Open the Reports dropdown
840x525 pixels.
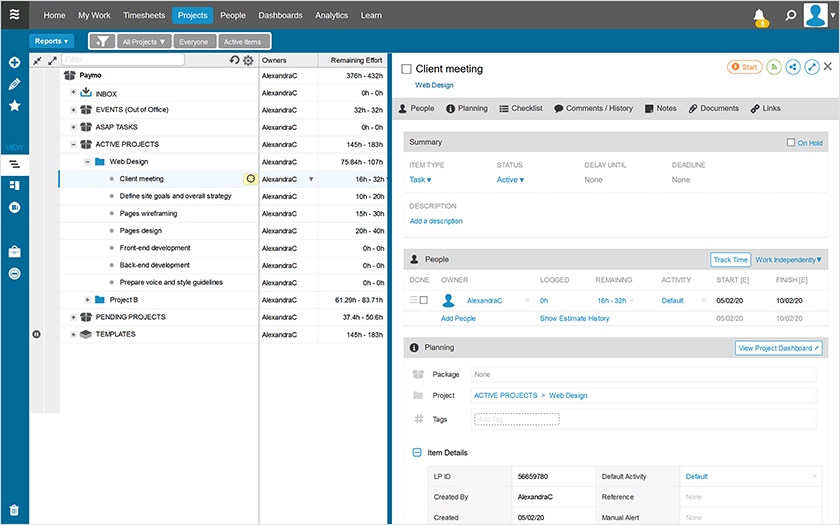point(51,41)
